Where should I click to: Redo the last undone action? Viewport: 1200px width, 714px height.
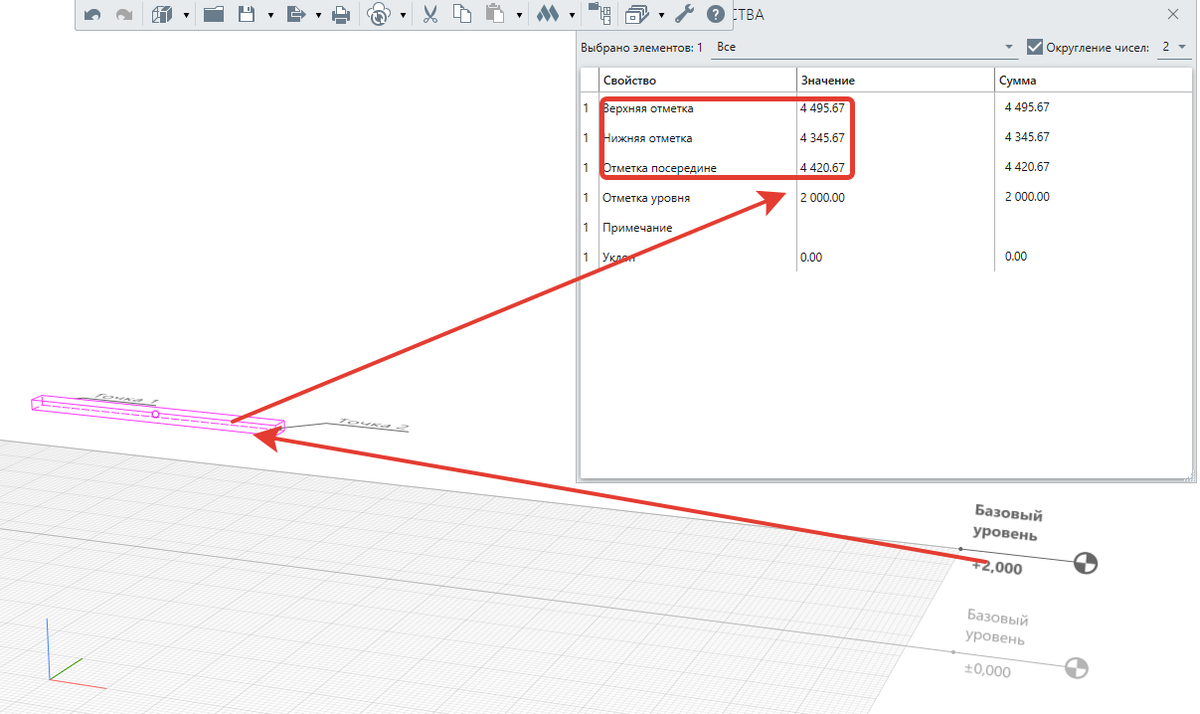tap(124, 15)
